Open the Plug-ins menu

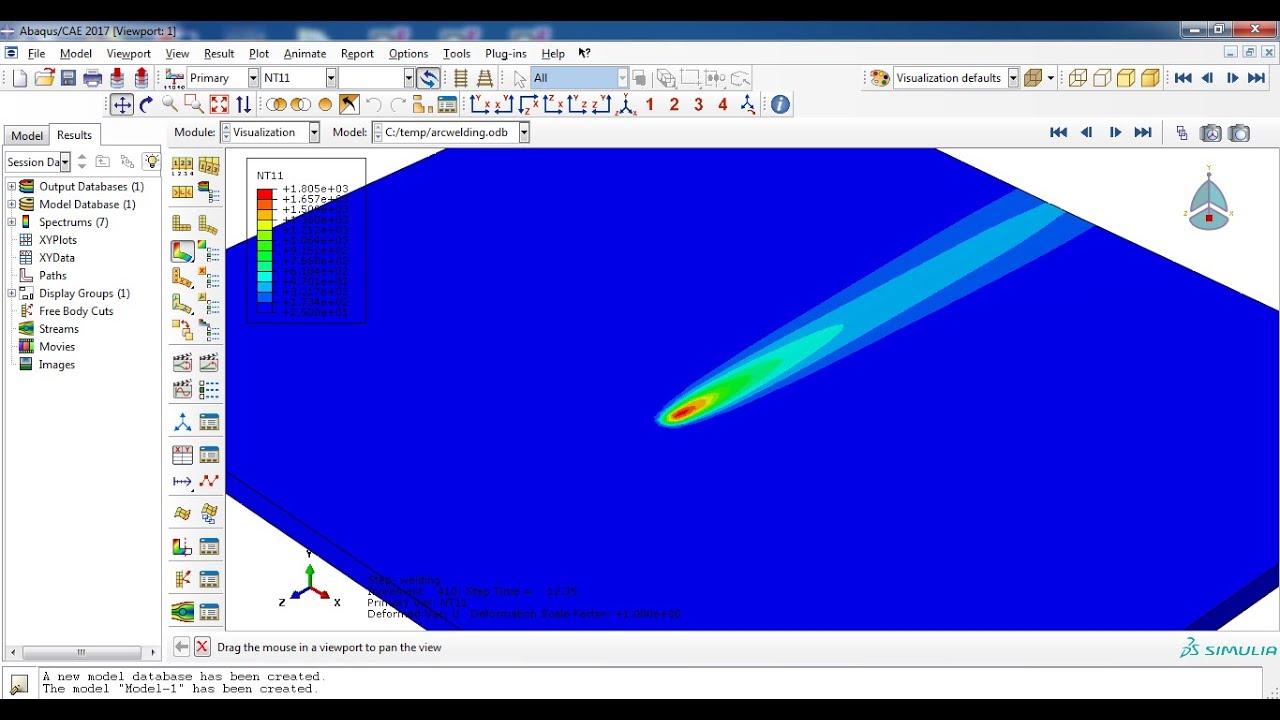click(x=505, y=53)
